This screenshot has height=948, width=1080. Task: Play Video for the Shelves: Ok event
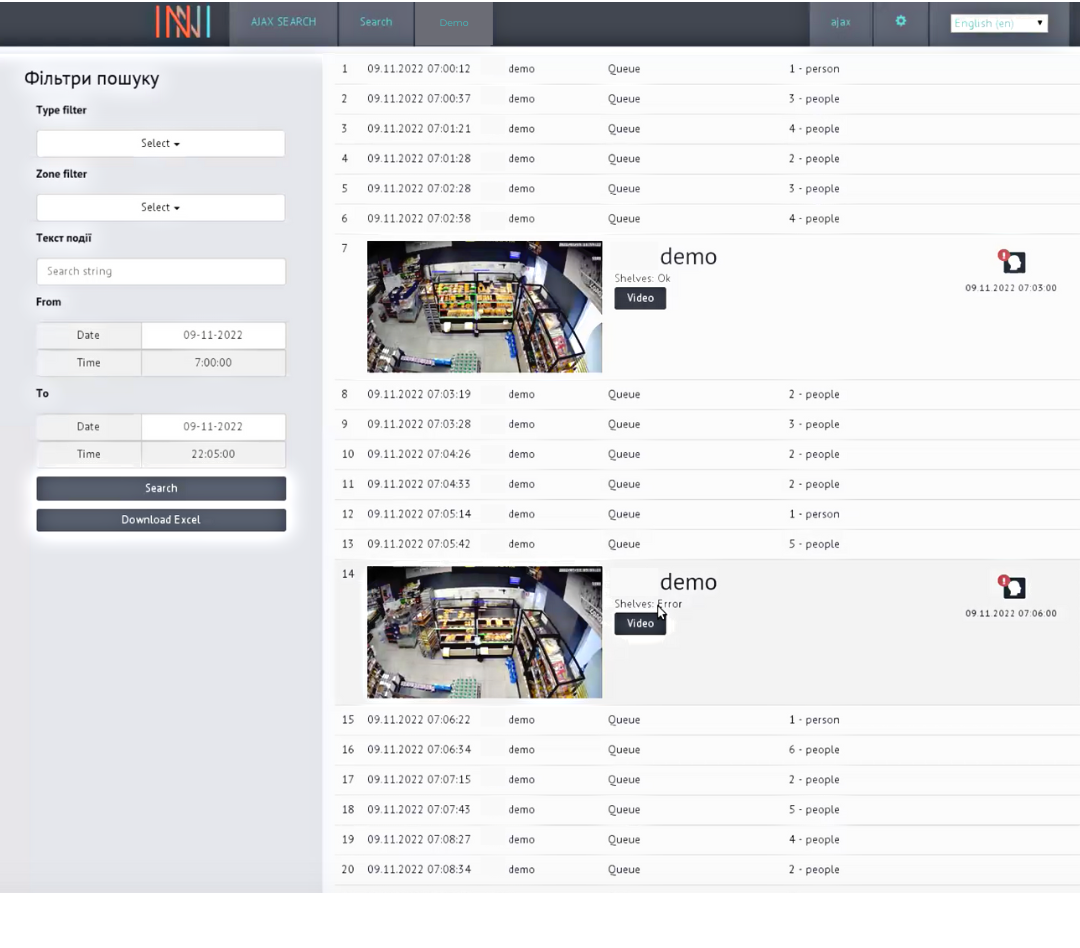coord(640,298)
